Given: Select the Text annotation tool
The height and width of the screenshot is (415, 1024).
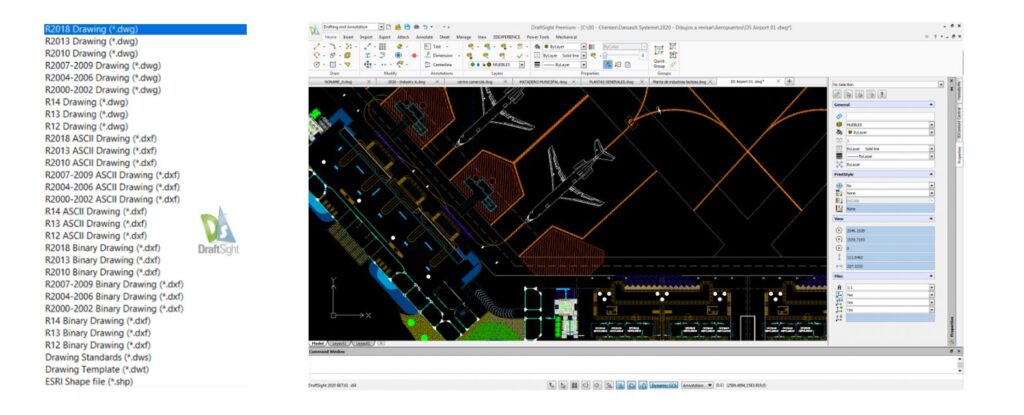Looking at the screenshot, I should click(x=436, y=46).
